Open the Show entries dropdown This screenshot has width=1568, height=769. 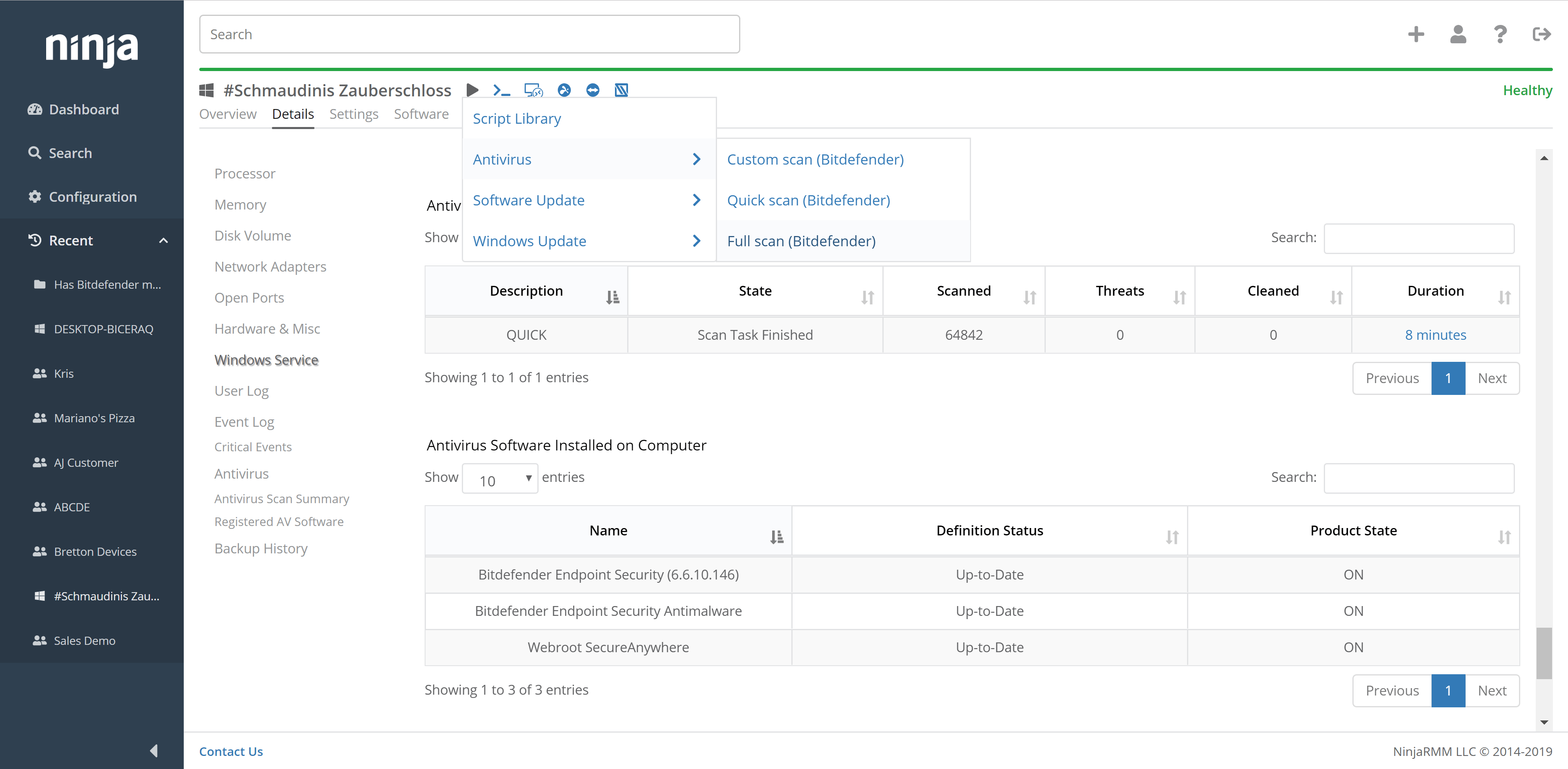(499, 479)
